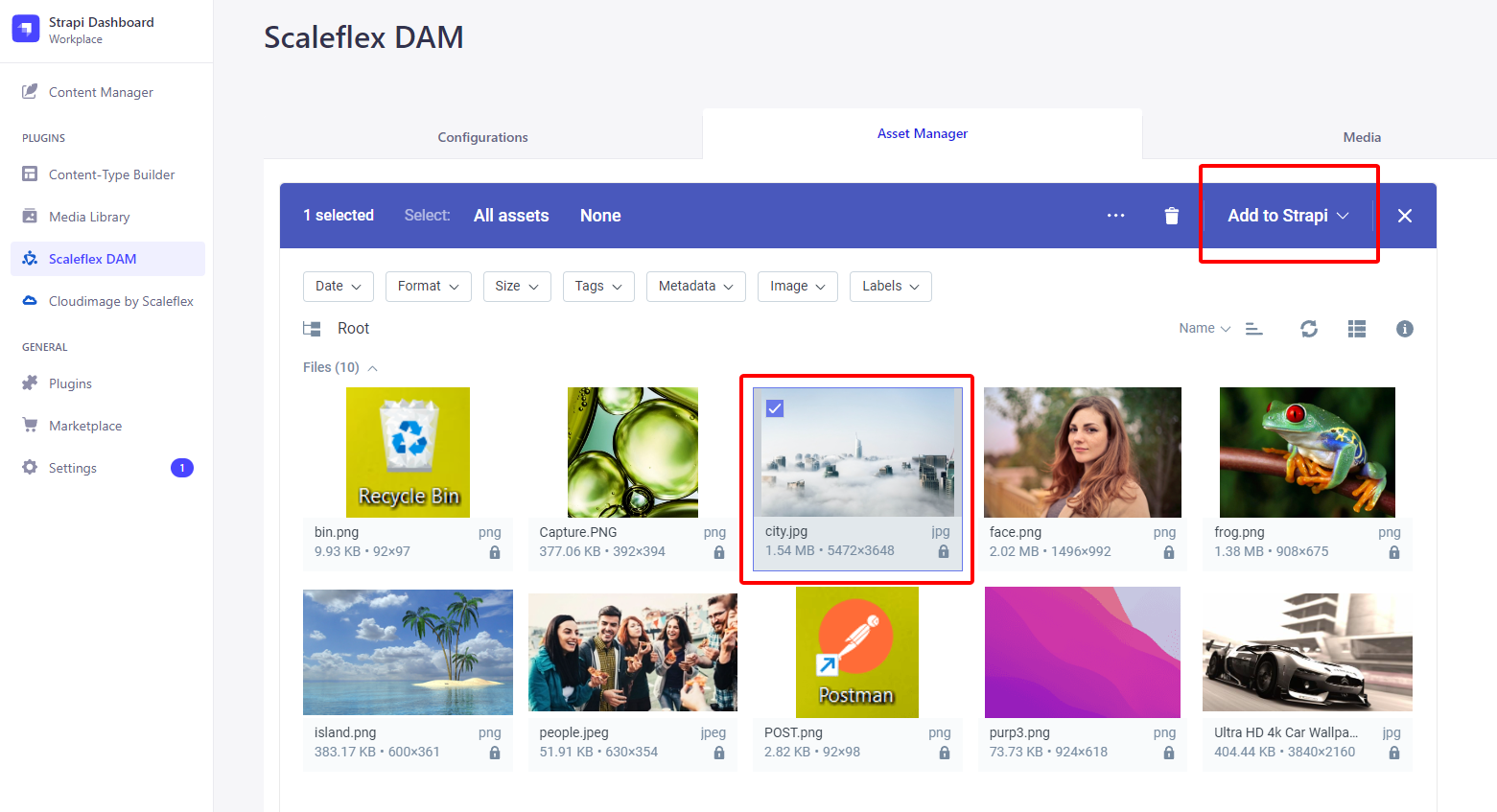Open the Tags filter dropdown
Image resolution: width=1497 pixels, height=812 pixels.
(598, 287)
